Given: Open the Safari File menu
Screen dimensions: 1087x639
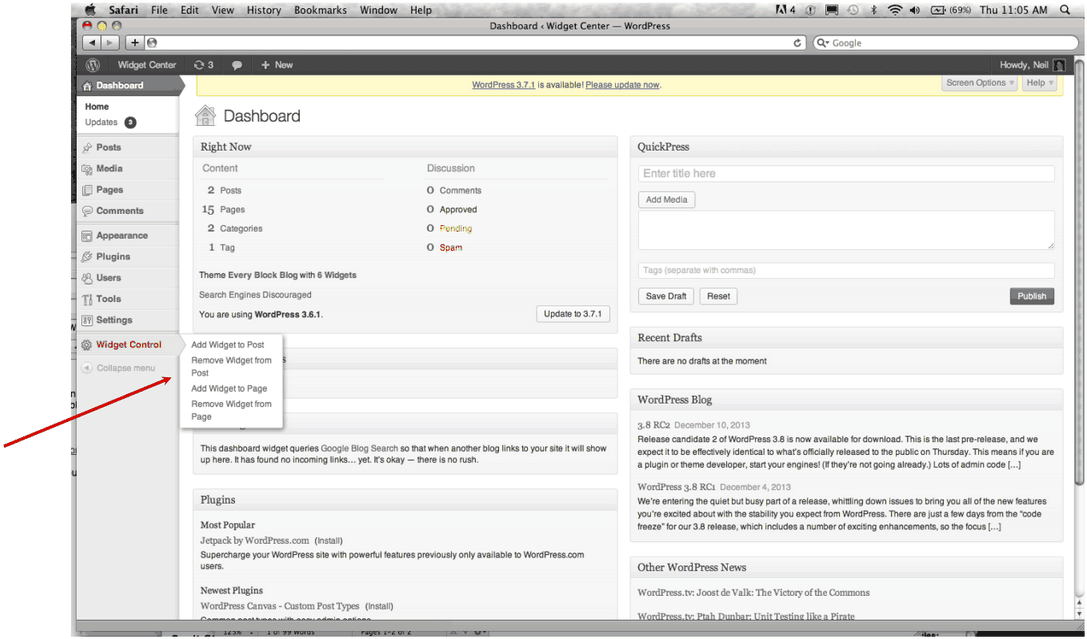Looking at the screenshot, I should (159, 10).
